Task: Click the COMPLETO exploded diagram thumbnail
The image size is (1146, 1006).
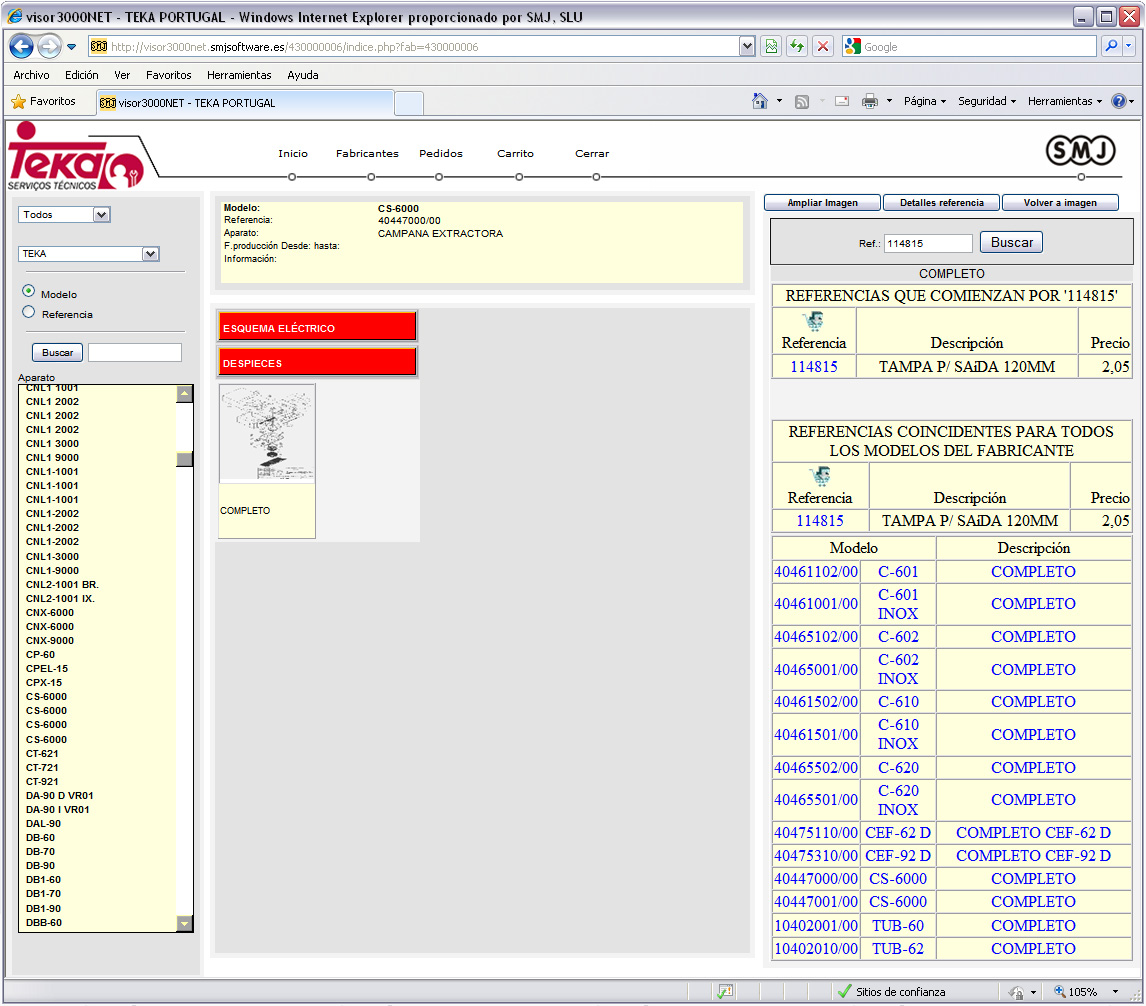Action: (x=267, y=433)
